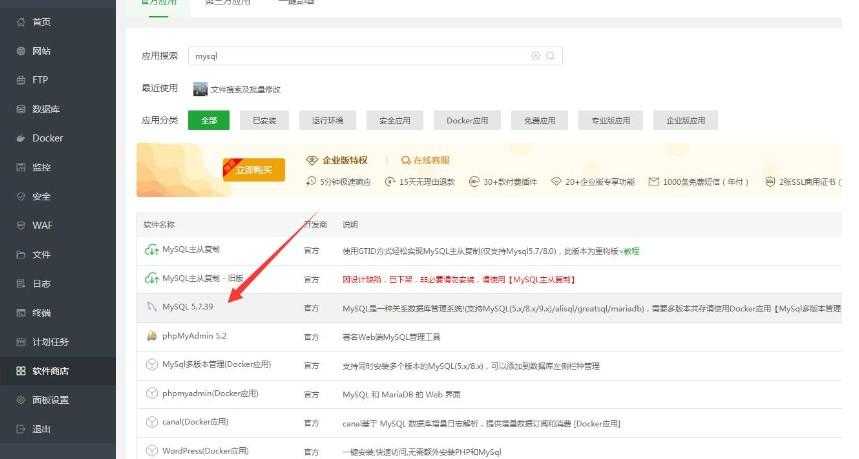Click the phpMyAdmin 5.2 app icon
The image size is (859, 459).
pyautogui.click(x=152, y=336)
